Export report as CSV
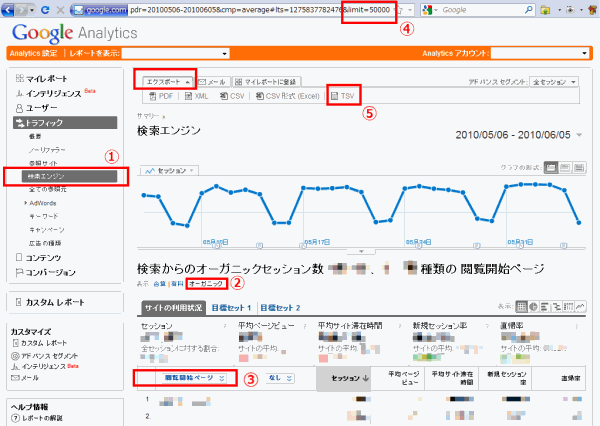Screen dimensions: 600x426 coord(232,96)
